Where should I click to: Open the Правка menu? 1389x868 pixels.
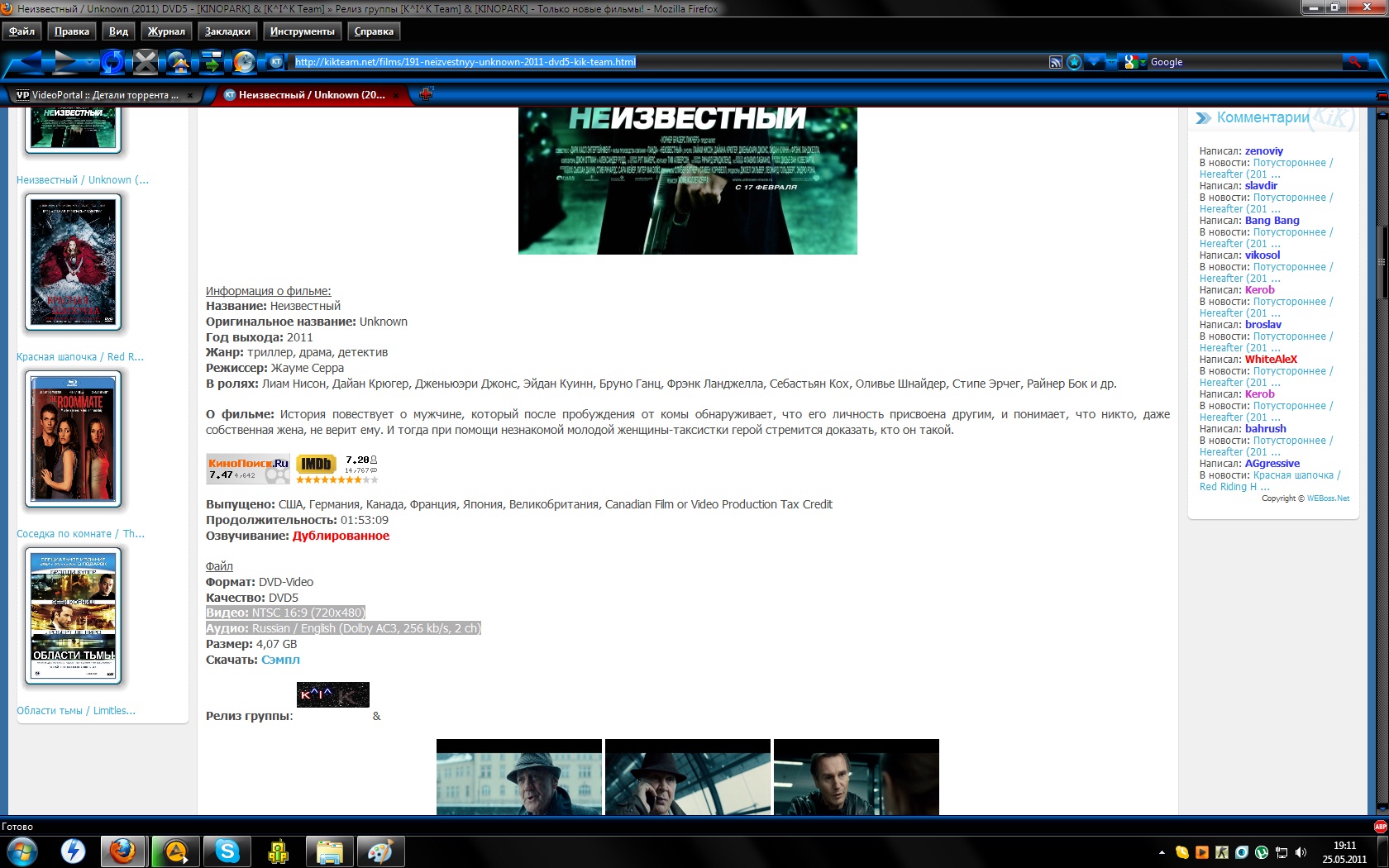[x=72, y=31]
